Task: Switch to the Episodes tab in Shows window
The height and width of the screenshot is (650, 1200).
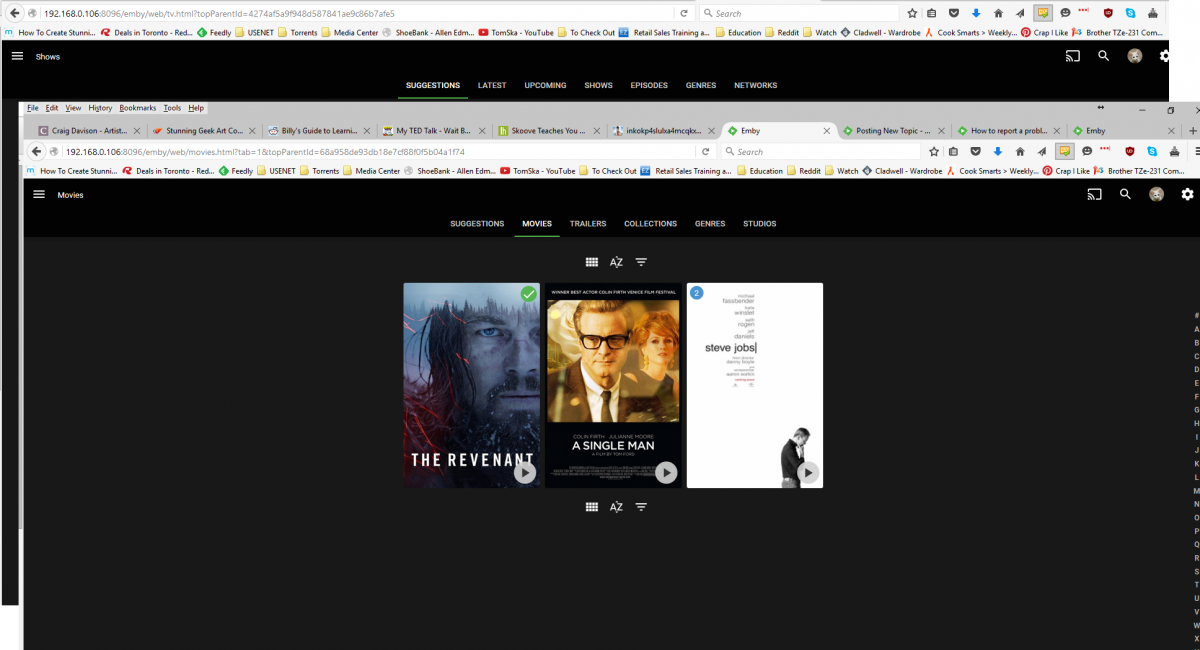Action: click(x=649, y=85)
